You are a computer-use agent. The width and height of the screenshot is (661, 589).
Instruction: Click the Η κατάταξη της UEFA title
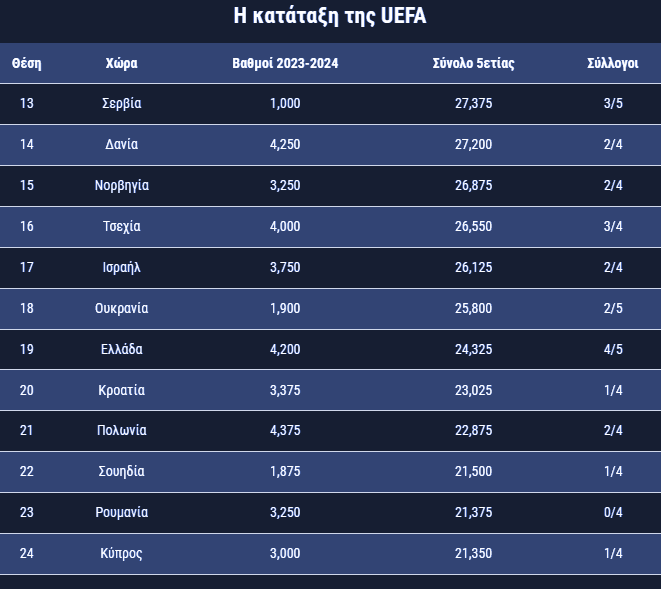330,16
